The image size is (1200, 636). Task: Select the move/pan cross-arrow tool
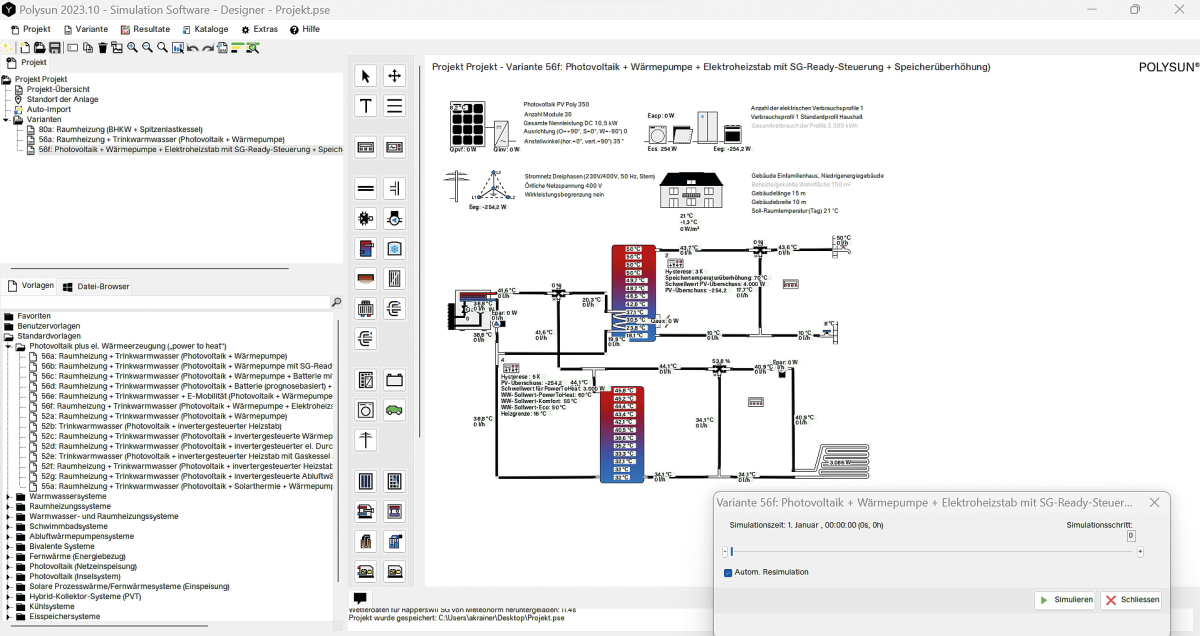[x=395, y=76]
